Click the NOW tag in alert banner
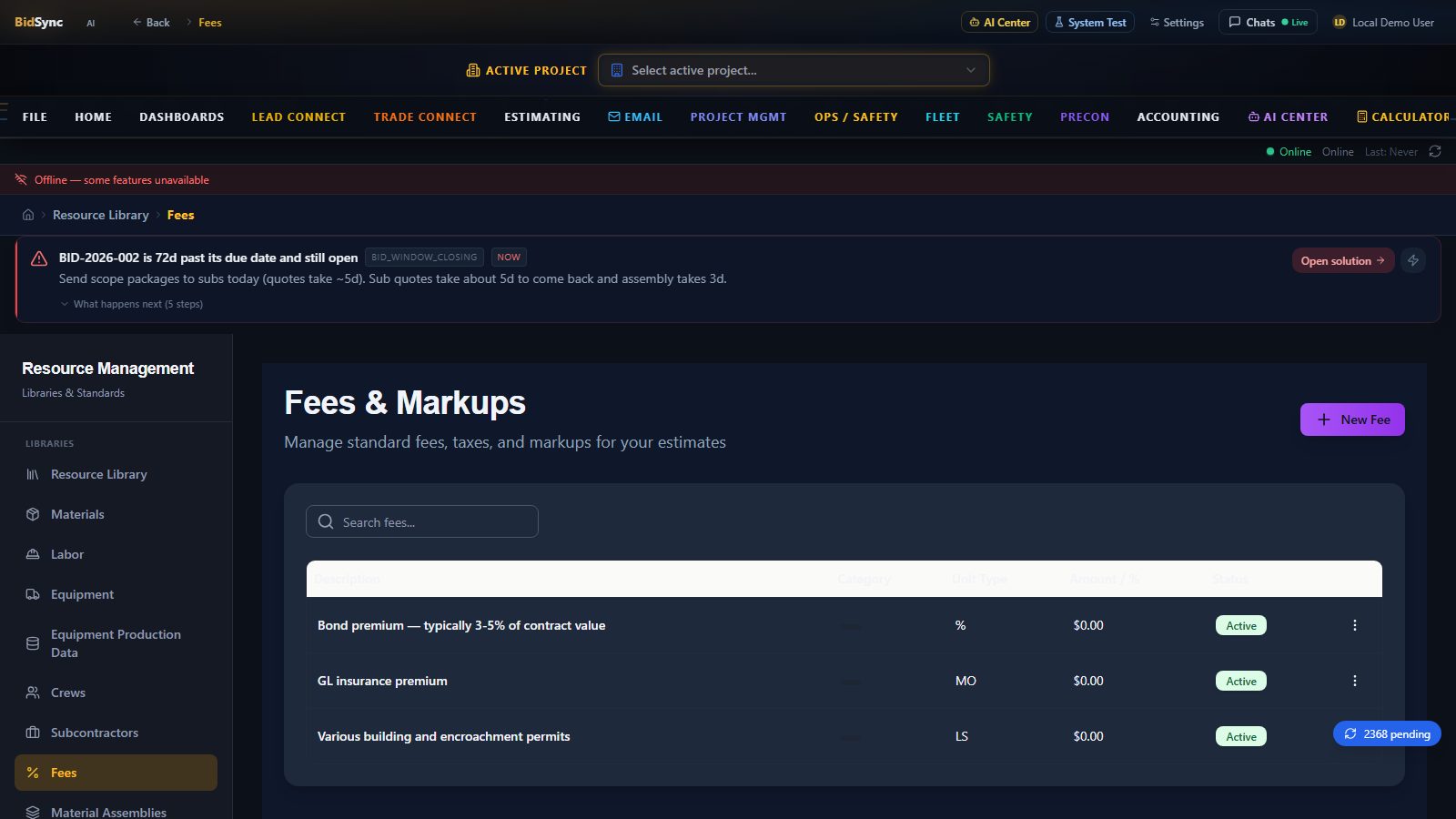This screenshot has width=1456, height=819. pyautogui.click(x=509, y=258)
